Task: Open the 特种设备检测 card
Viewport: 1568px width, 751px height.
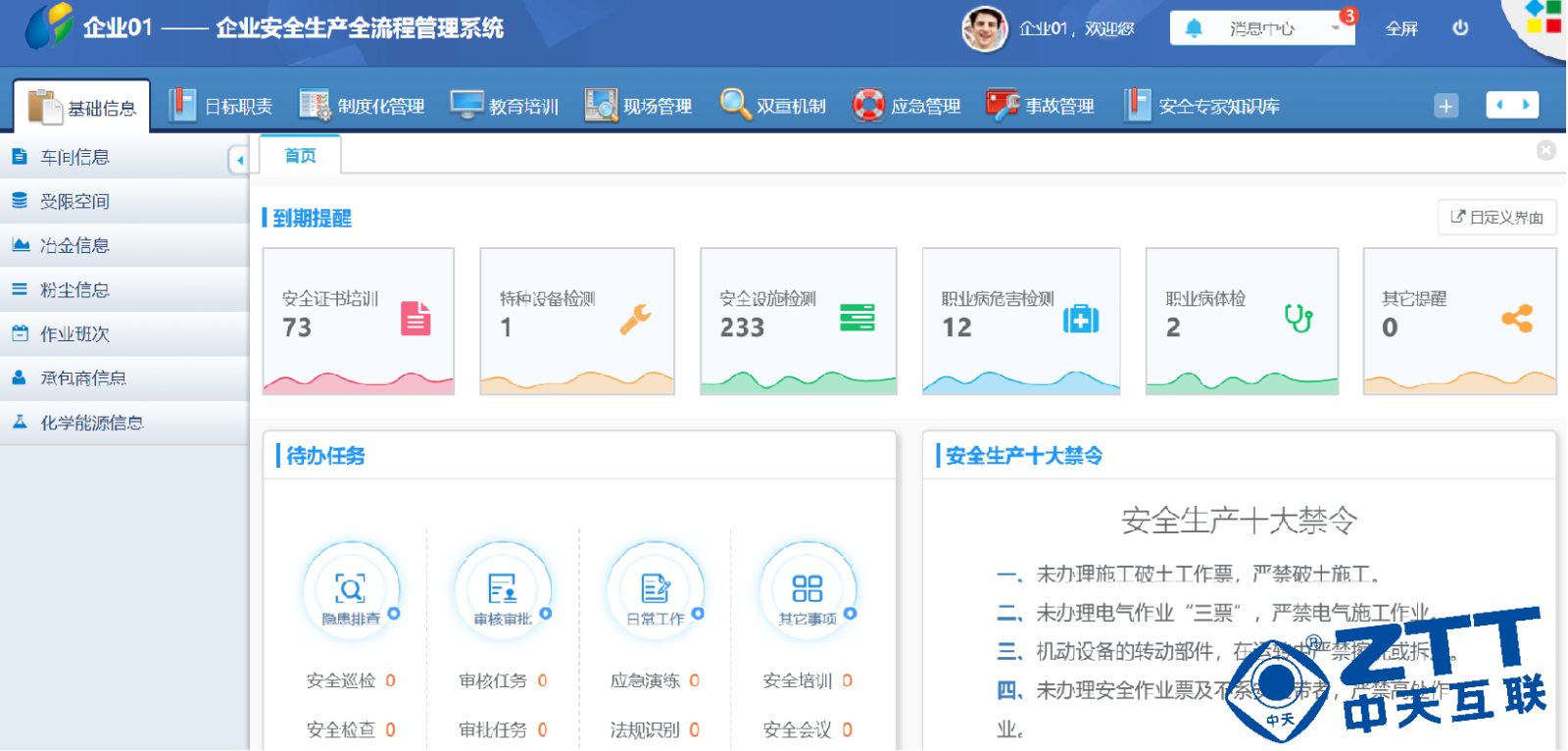Action: coord(577,322)
